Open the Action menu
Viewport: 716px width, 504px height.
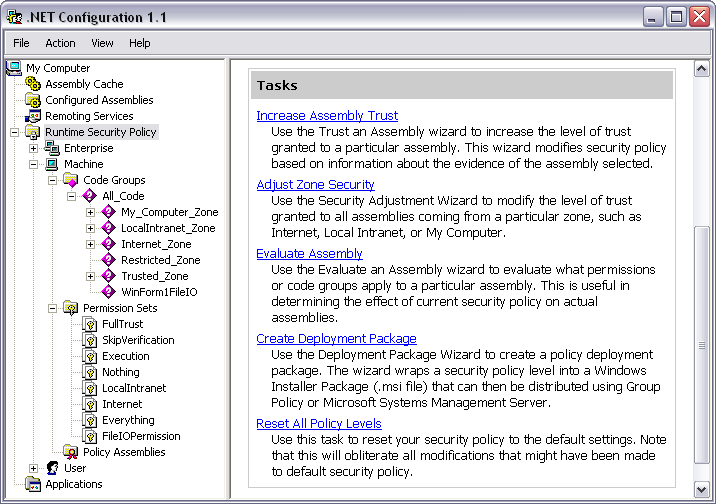60,43
